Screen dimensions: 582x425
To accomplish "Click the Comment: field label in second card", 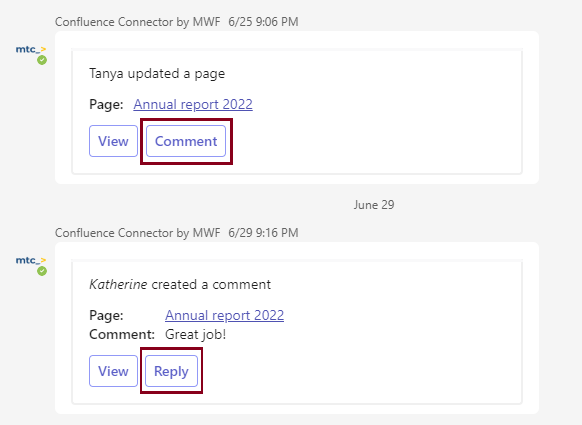I will coord(122,334).
